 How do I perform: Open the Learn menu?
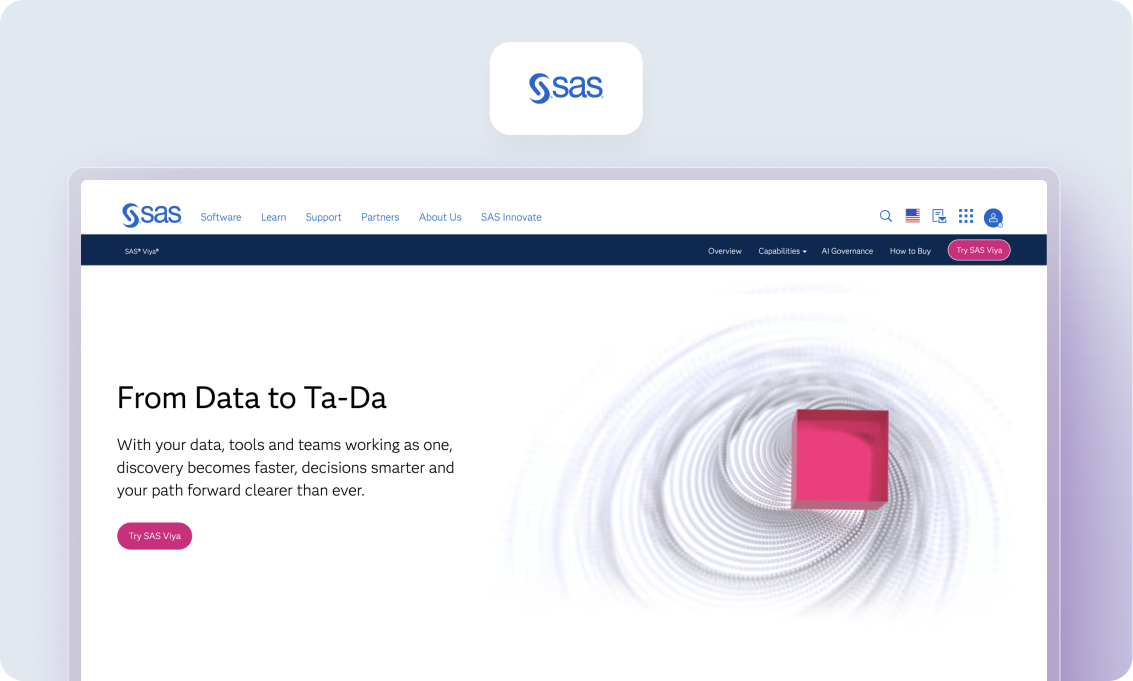coord(273,217)
